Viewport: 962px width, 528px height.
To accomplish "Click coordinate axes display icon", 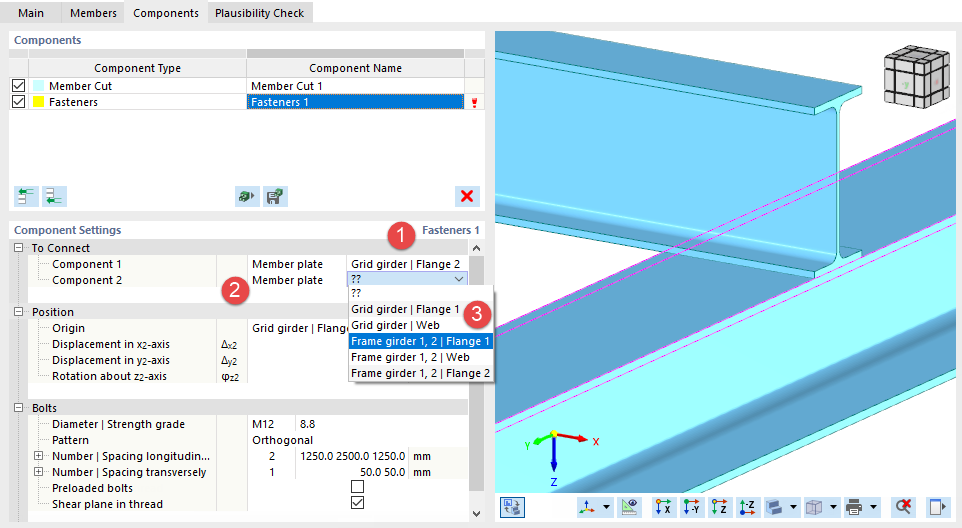I will point(587,507).
